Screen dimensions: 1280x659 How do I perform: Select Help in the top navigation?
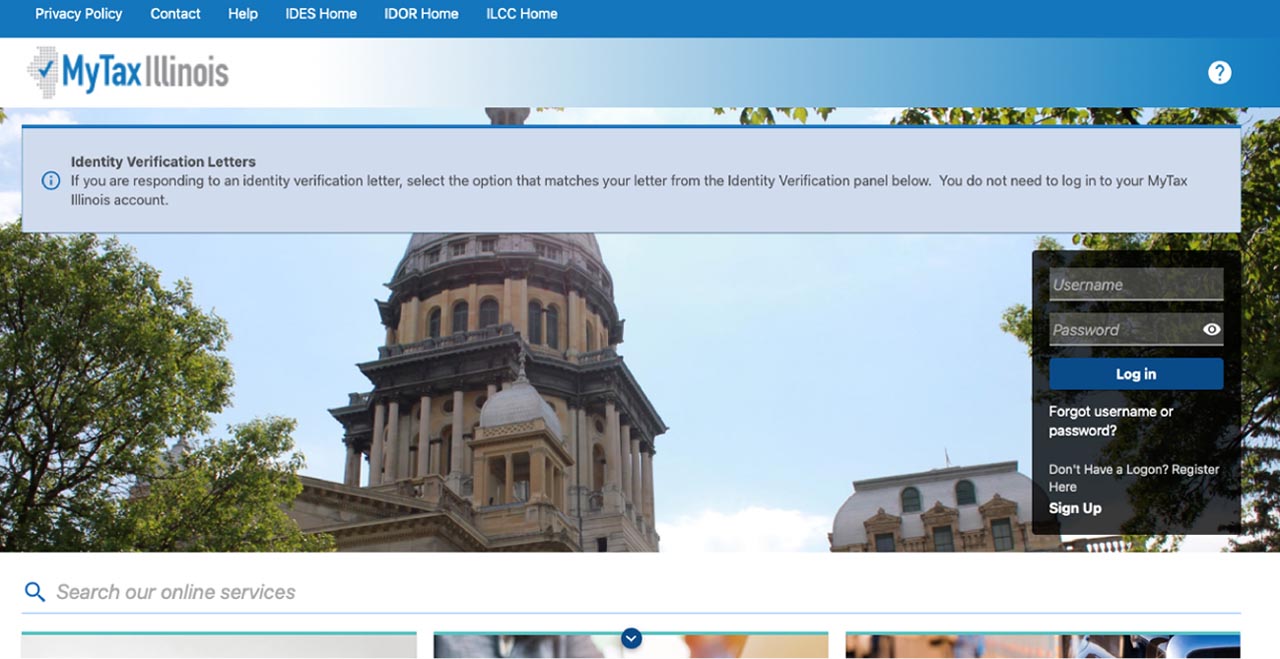click(x=242, y=14)
